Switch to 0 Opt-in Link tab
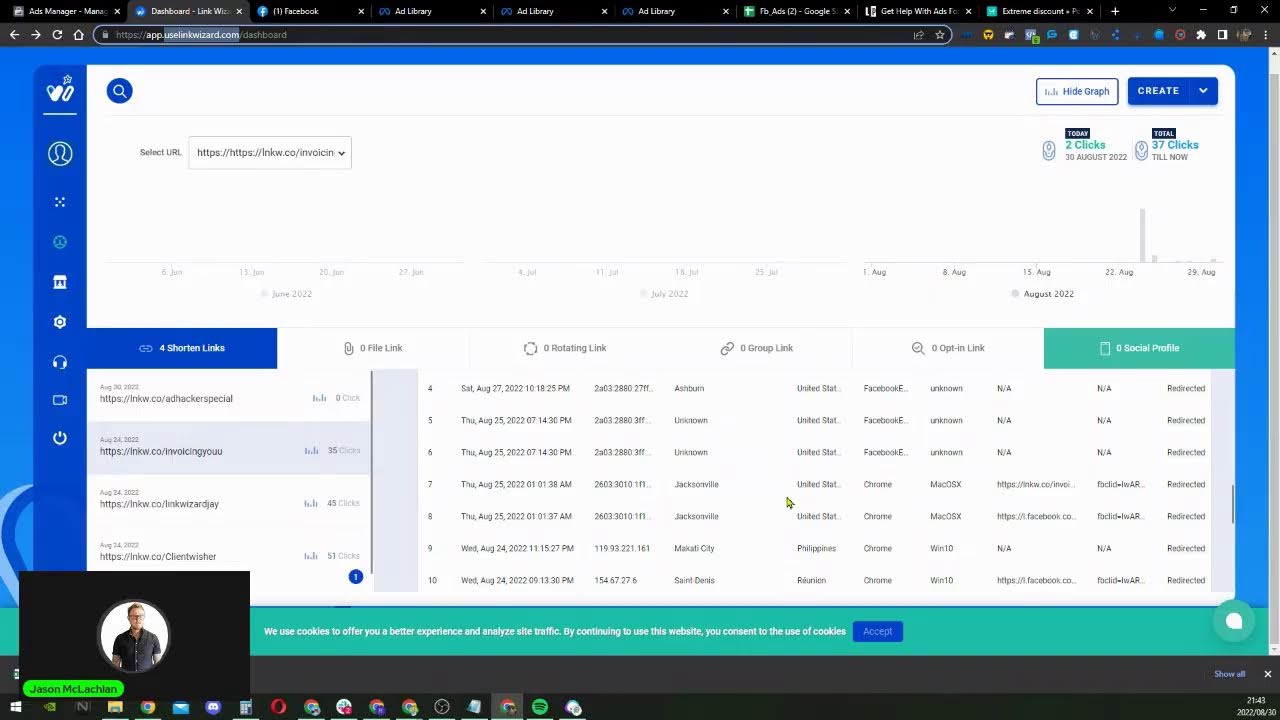The height and width of the screenshot is (720, 1280). click(x=948, y=348)
